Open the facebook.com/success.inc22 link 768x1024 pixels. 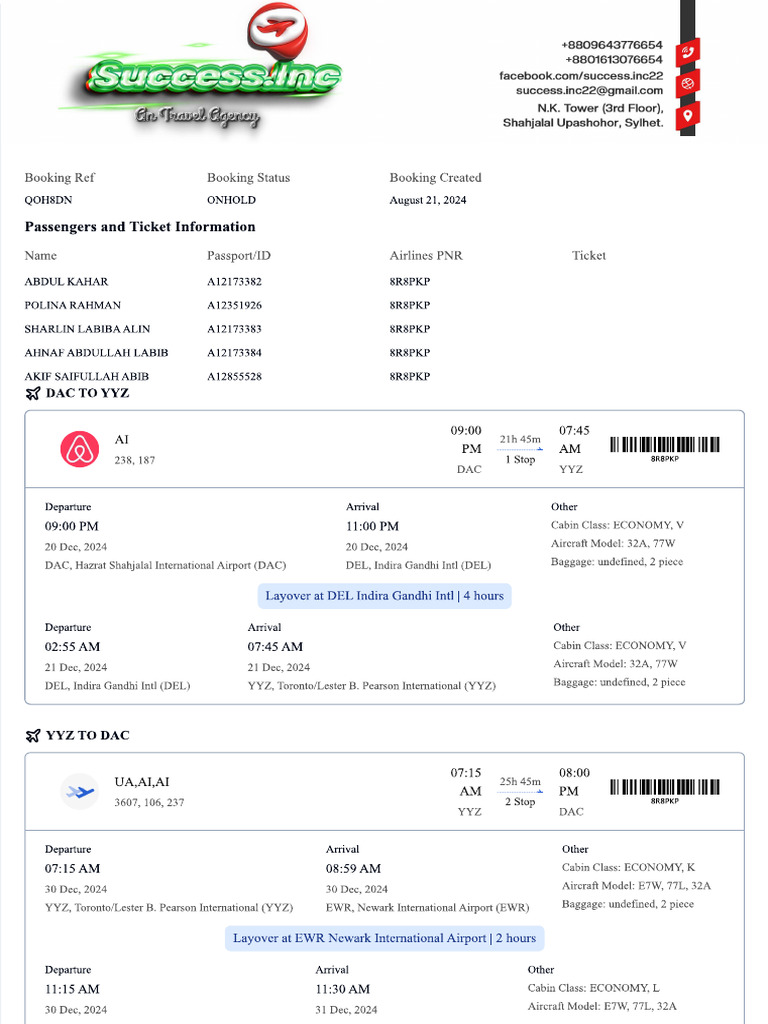click(581, 76)
